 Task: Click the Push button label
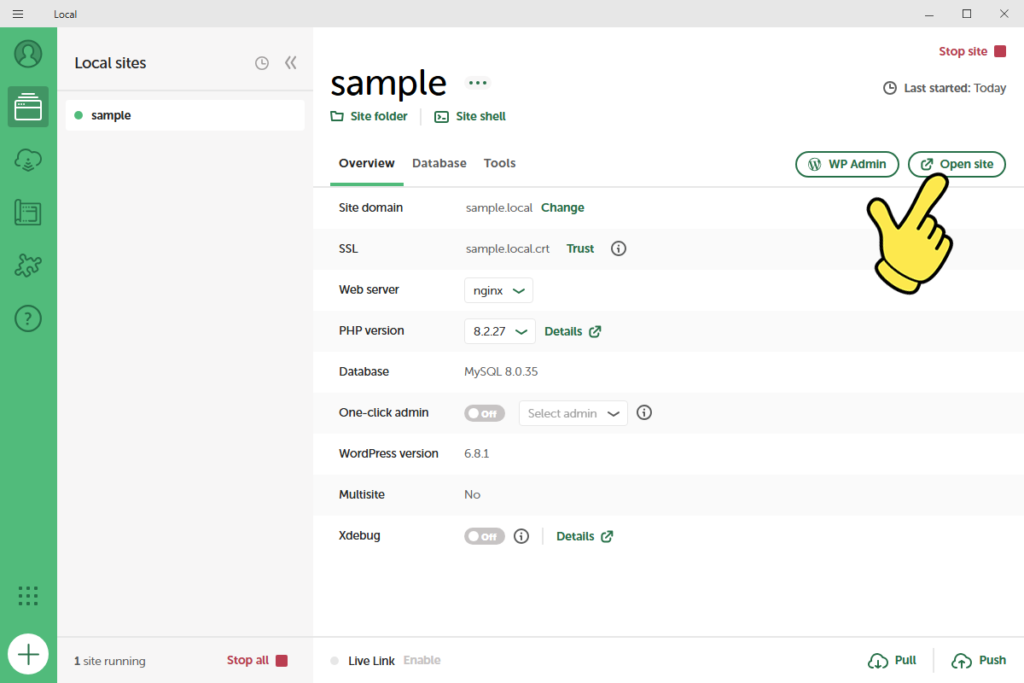[992, 660]
